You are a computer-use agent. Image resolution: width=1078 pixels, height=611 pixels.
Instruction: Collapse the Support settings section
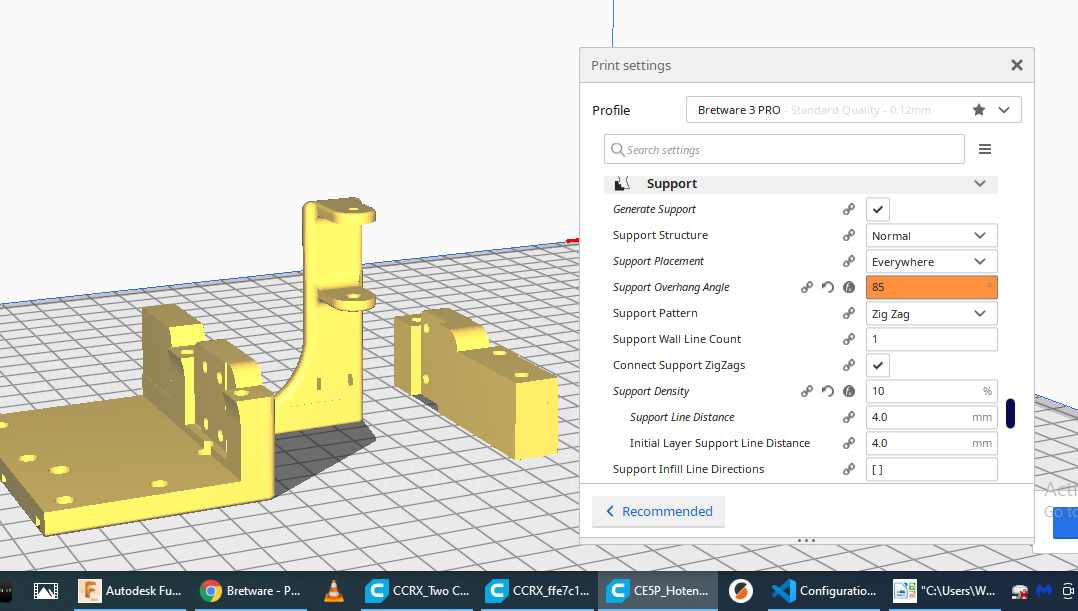tap(980, 184)
